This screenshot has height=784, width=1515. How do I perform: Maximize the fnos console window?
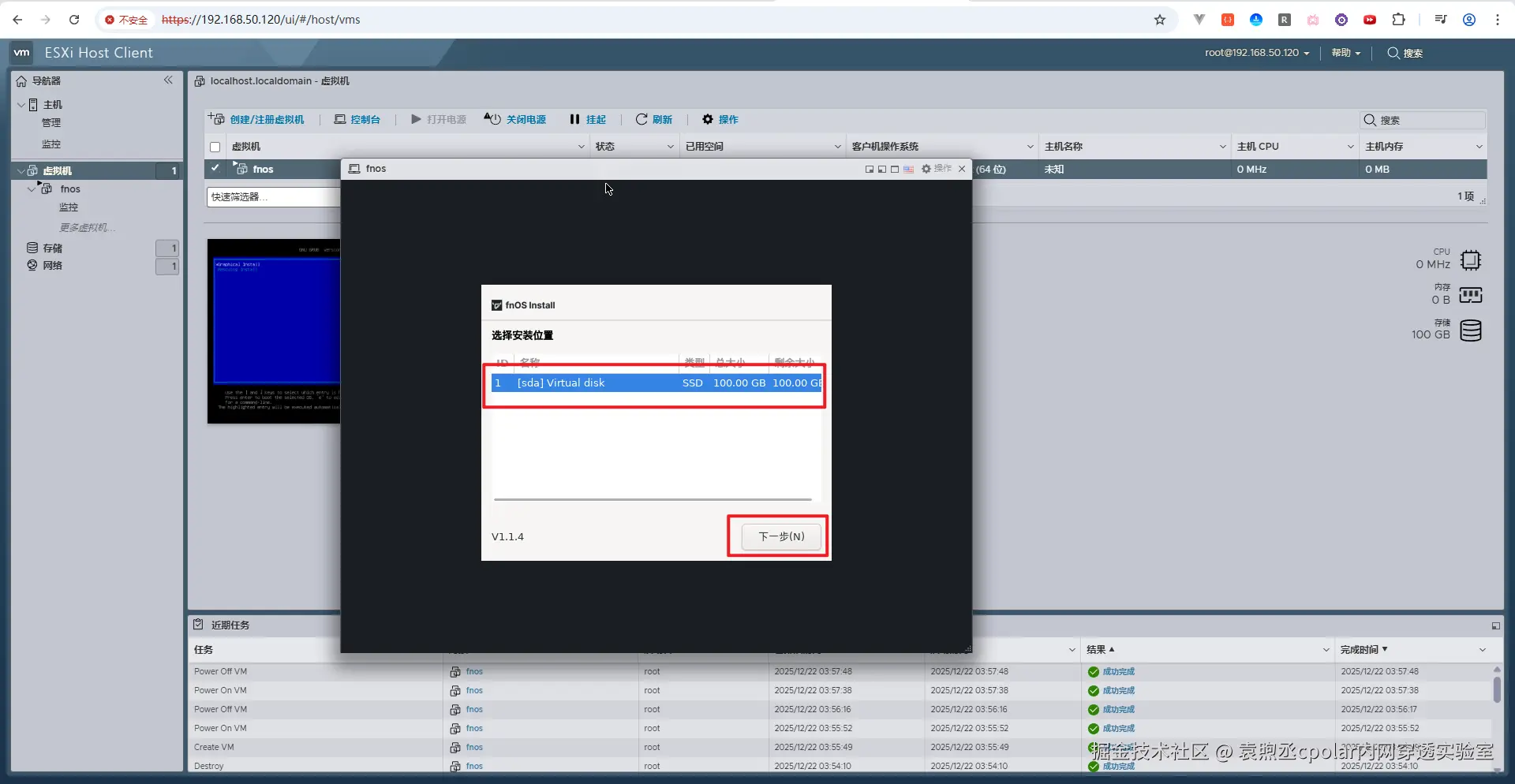[x=895, y=169]
